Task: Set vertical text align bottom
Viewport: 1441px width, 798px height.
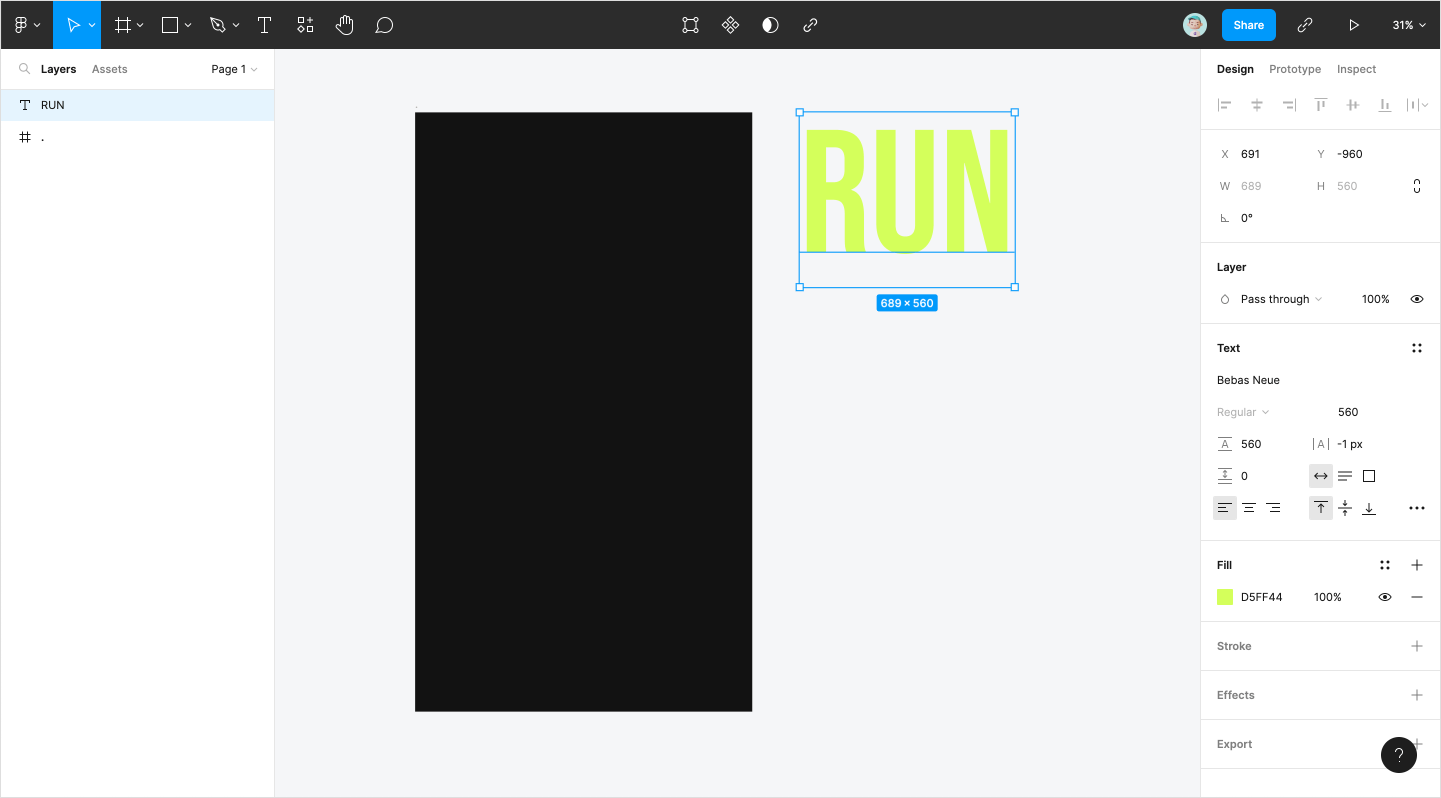Action: [x=1369, y=508]
